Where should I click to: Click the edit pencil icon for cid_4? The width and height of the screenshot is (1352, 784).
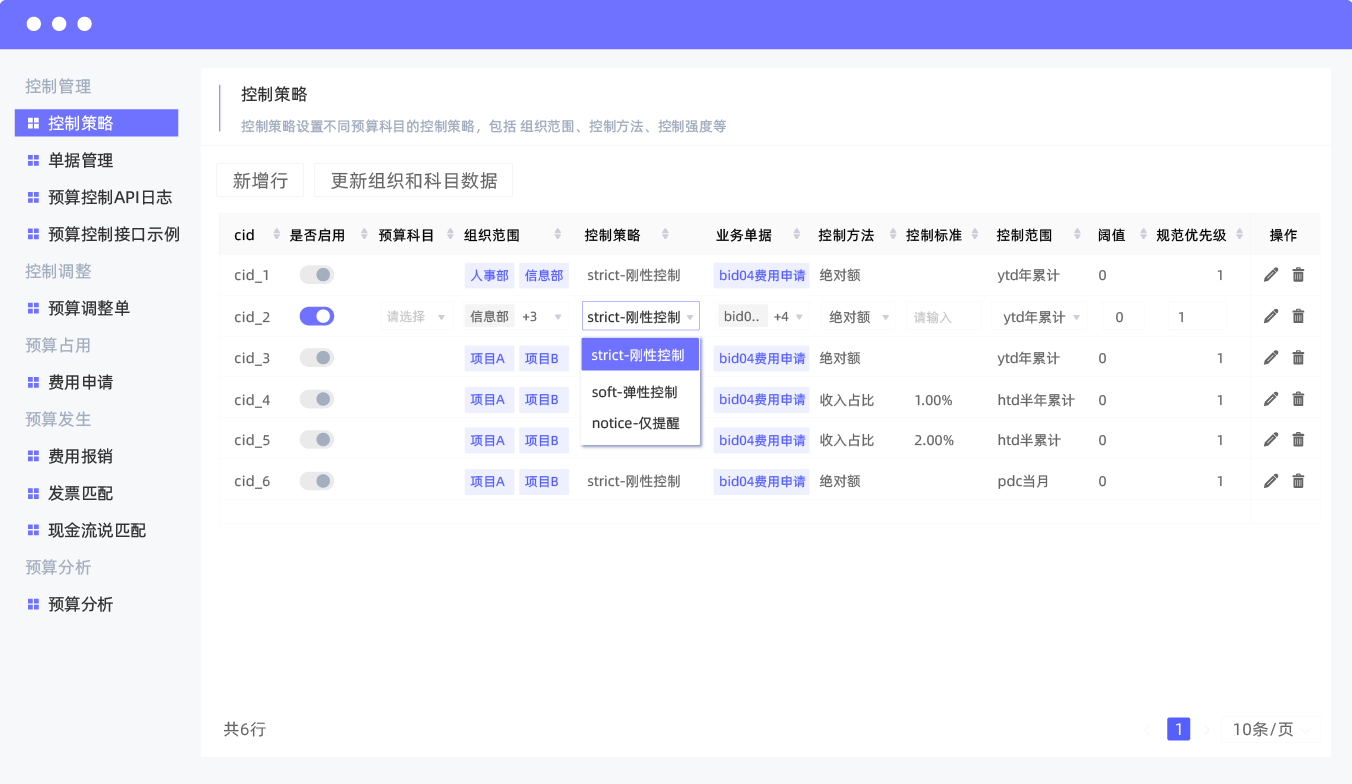tap(1271, 399)
